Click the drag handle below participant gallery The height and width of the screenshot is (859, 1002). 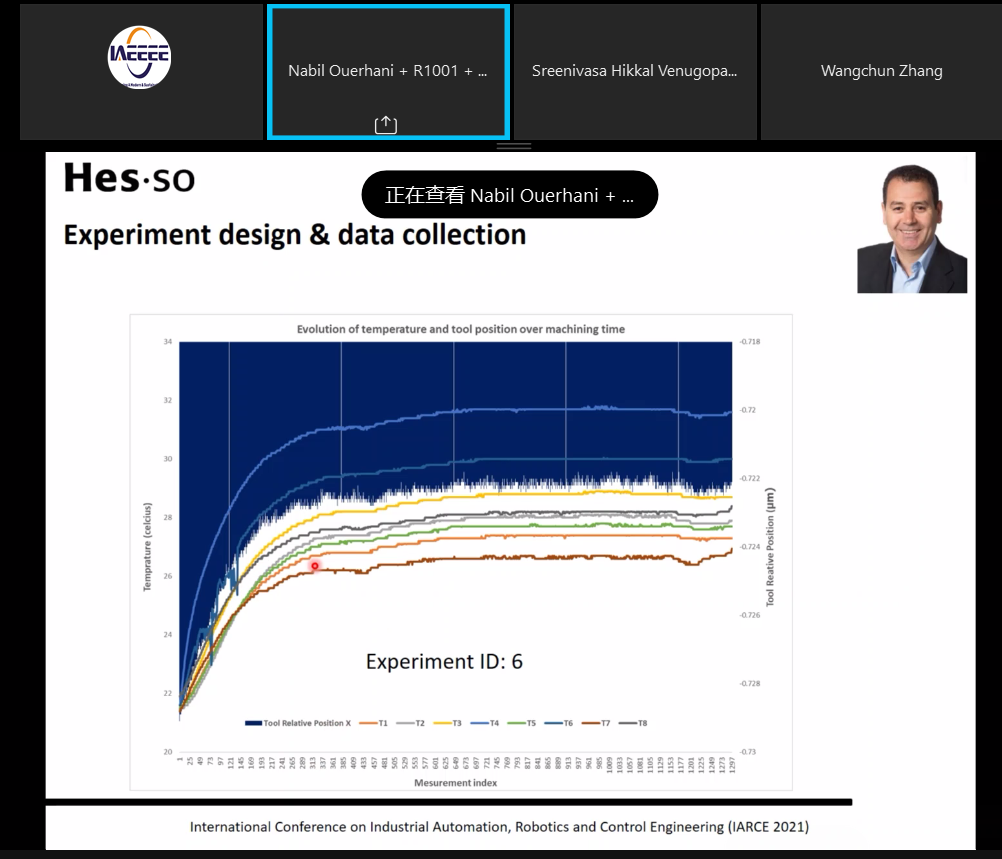coord(514,146)
